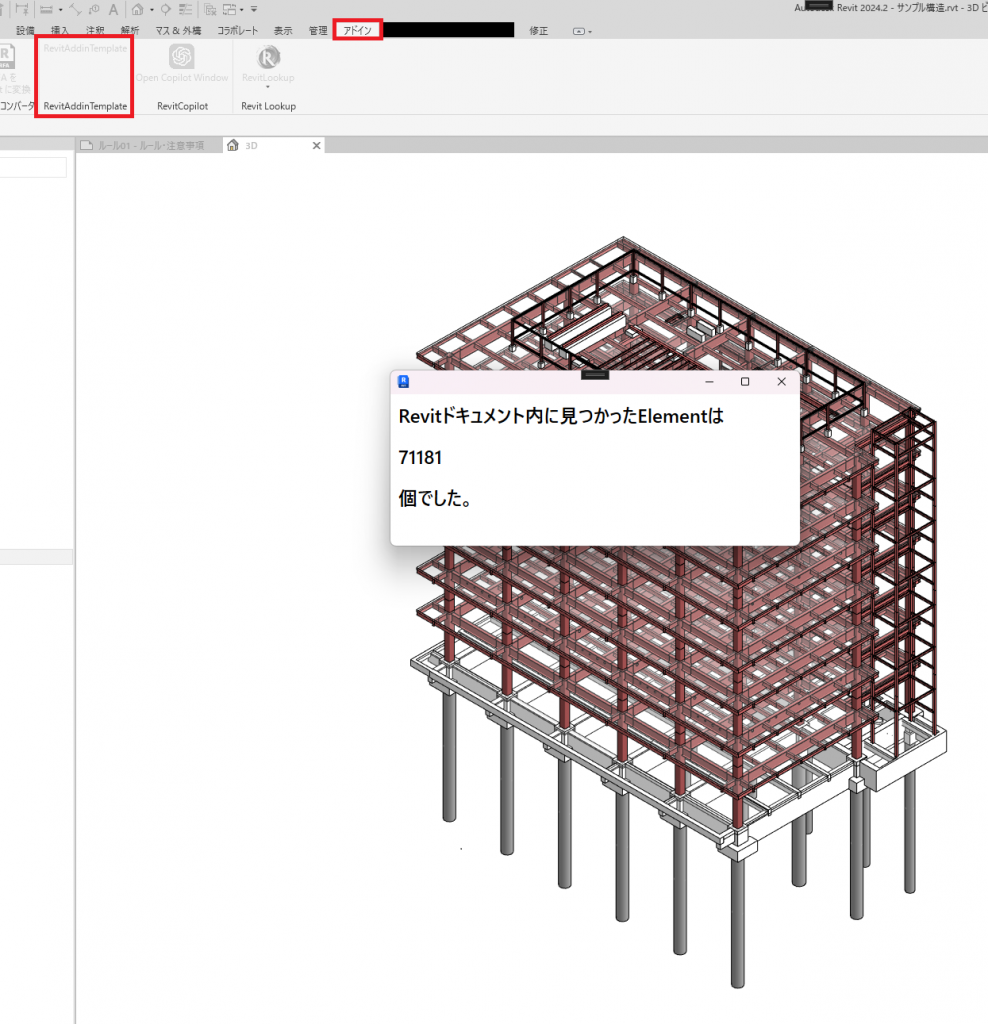Open Customize Quick Access Toolbar dropdown
Screen dimensions: 988x1024
point(254,9)
